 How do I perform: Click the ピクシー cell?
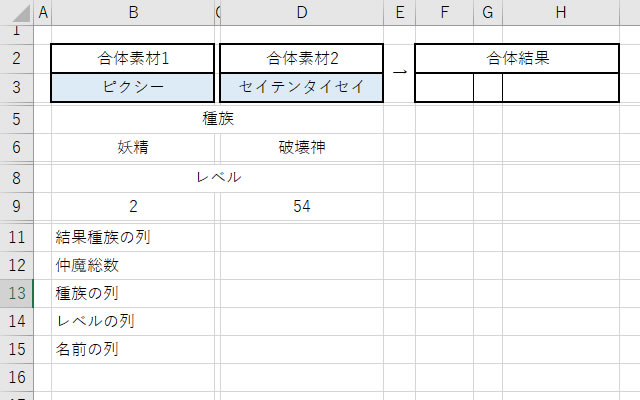coord(133,87)
